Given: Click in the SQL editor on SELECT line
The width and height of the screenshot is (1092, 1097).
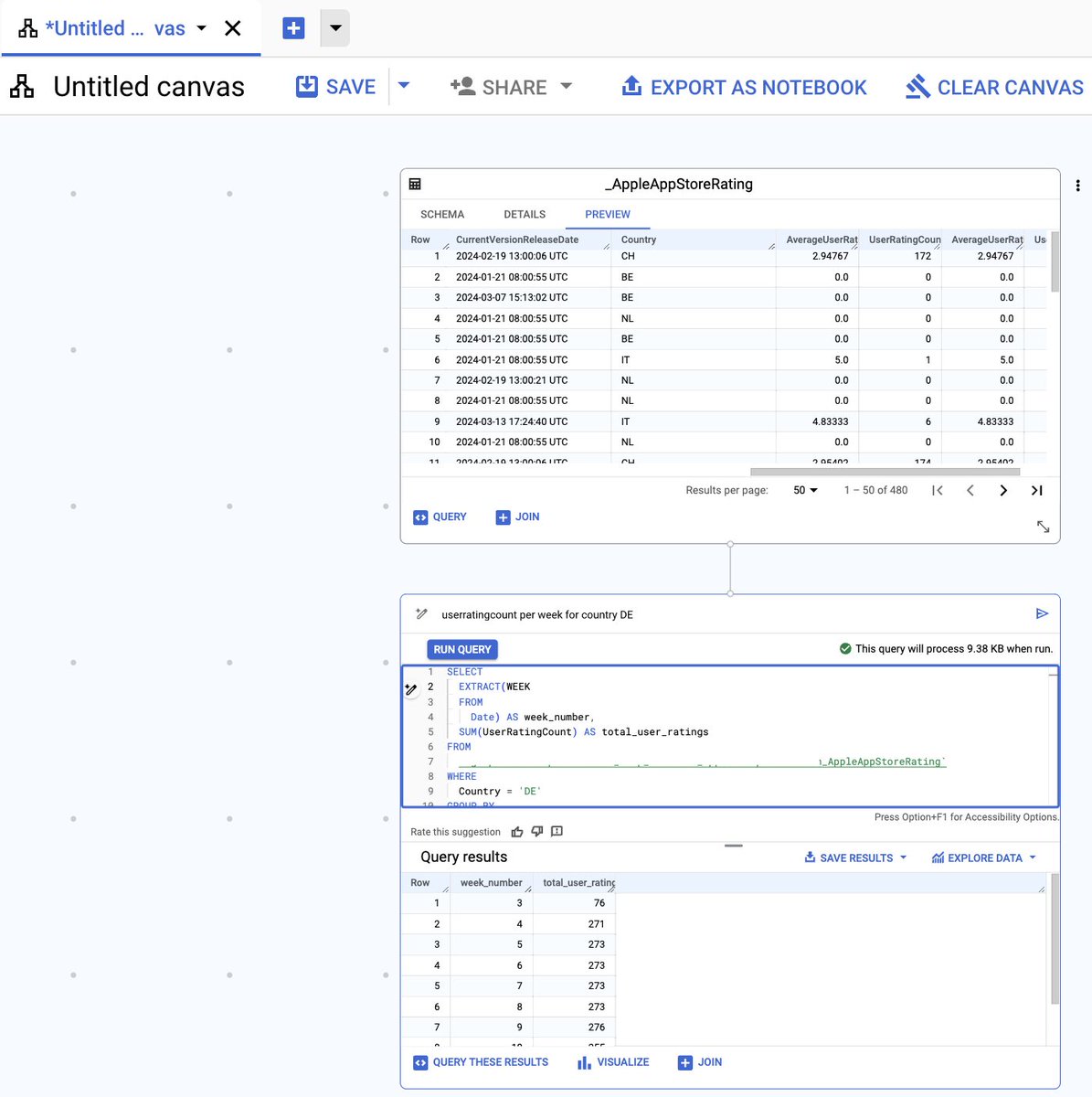Looking at the screenshot, I should (x=464, y=672).
